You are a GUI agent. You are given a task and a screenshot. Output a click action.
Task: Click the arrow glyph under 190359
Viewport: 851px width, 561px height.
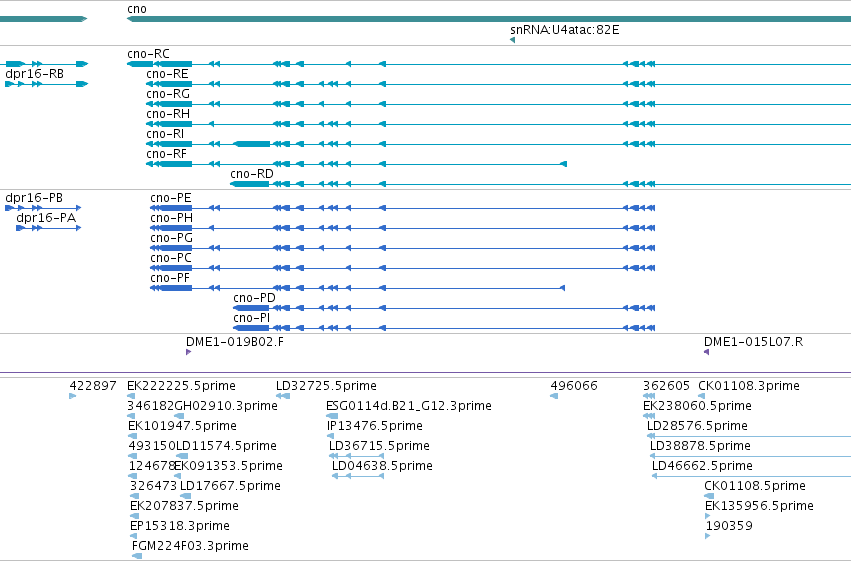tap(708, 537)
